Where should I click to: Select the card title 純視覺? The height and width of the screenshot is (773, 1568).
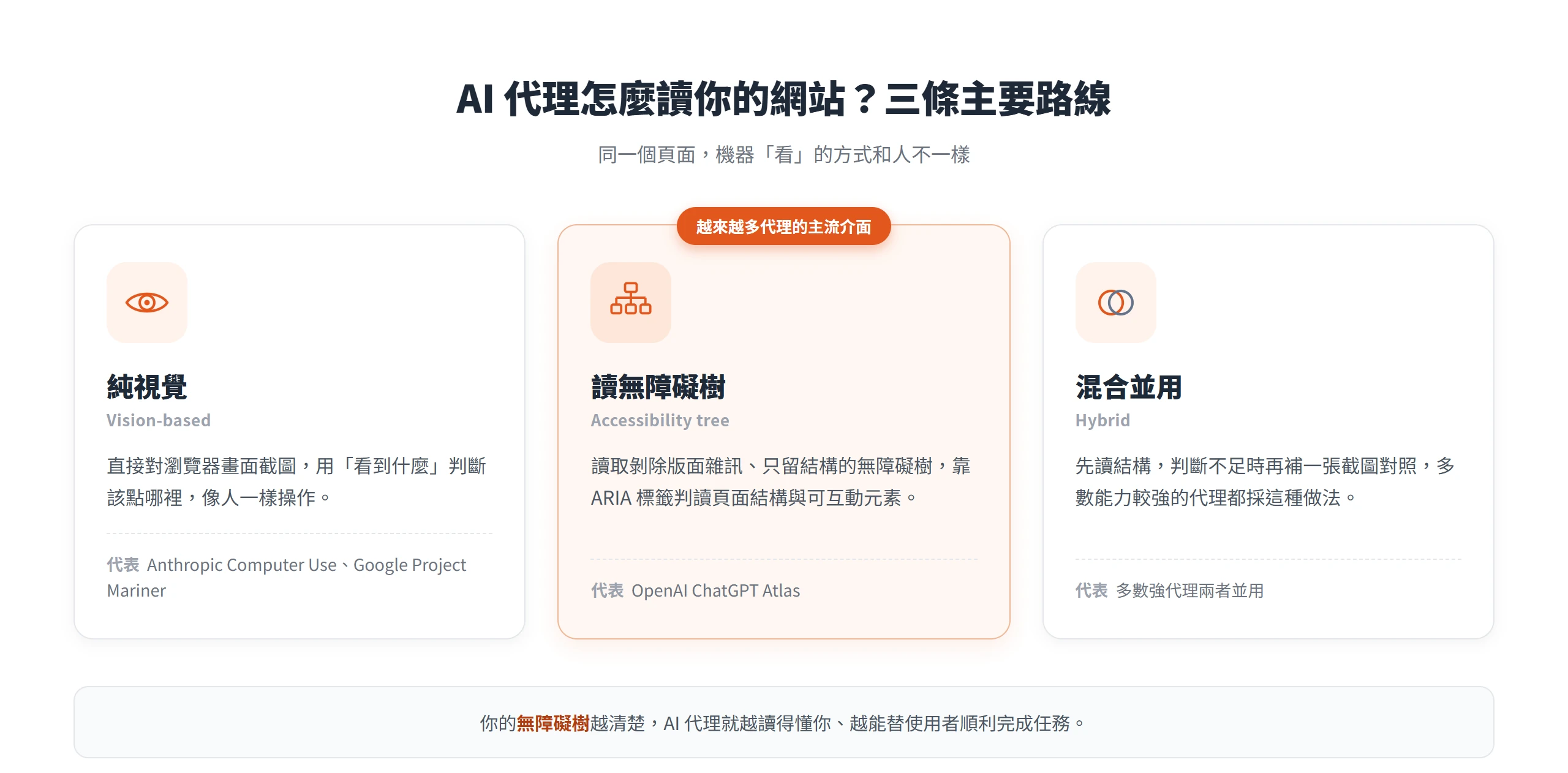pos(147,387)
